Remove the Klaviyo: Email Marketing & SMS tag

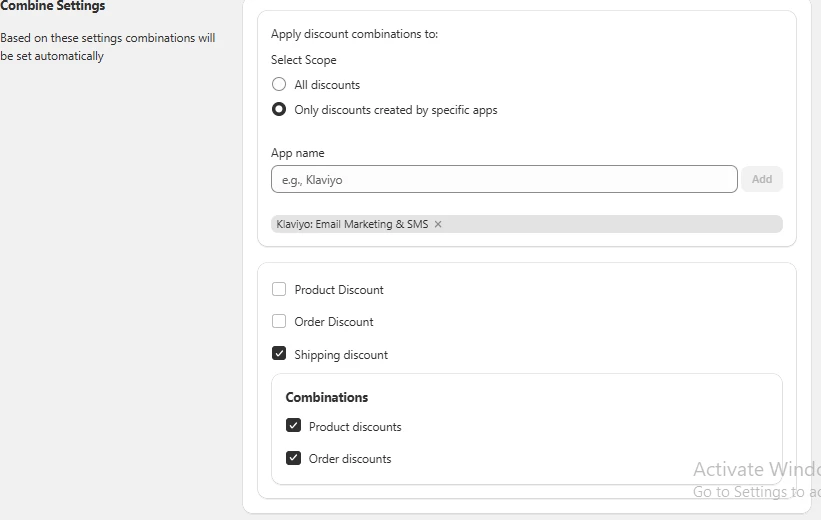pyautogui.click(x=438, y=224)
